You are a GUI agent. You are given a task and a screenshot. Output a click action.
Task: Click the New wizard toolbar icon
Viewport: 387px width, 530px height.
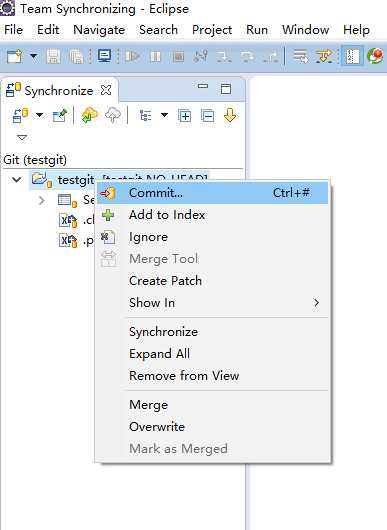[x=14, y=56]
